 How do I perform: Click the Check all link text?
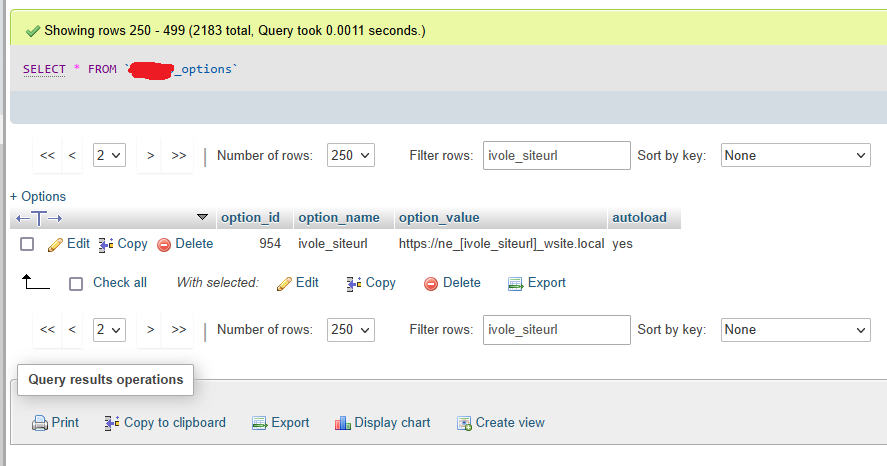click(x=120, y=283)
